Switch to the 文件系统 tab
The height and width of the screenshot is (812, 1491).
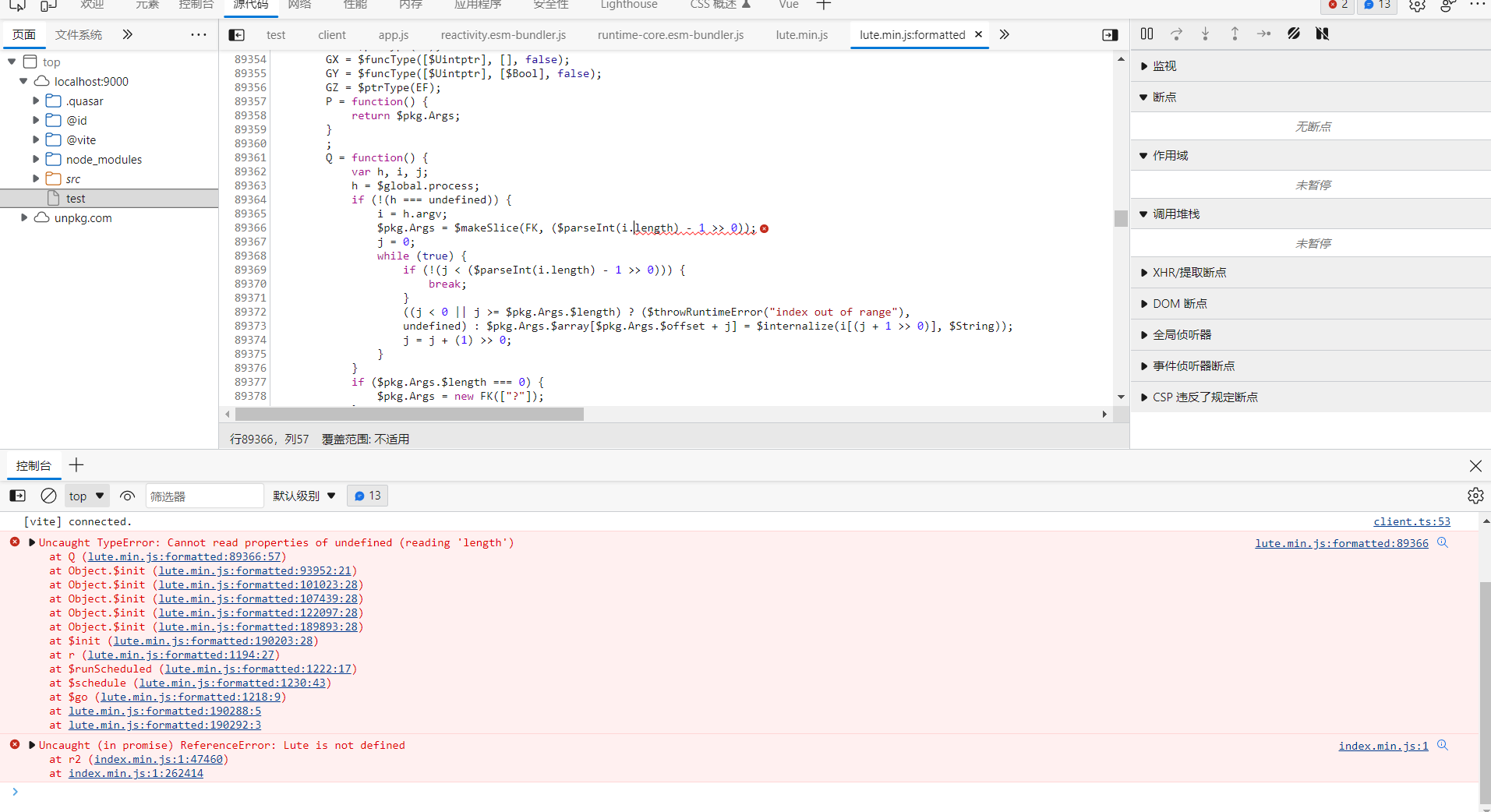coord(78,35)
